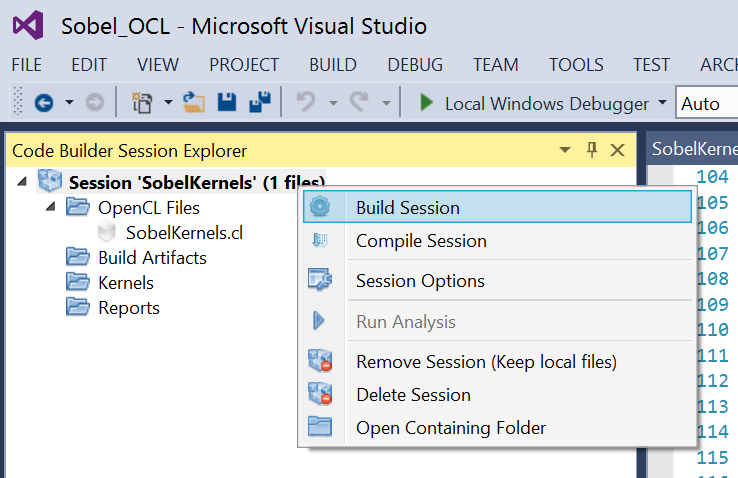Image resolution: width=738 pixels, height=478 pixels.
Task: Collapse the OpenCL Files folder node
Action: coord(51,207)
